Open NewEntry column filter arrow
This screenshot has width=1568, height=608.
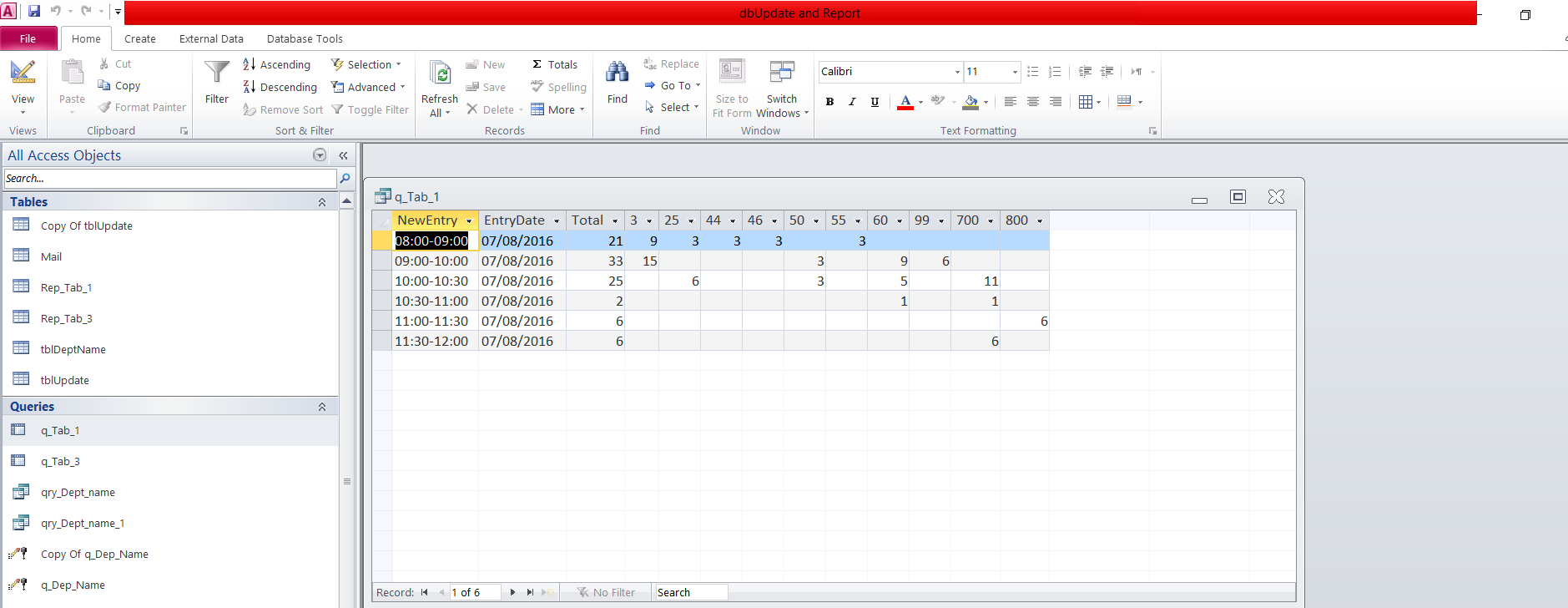[469, 220]
